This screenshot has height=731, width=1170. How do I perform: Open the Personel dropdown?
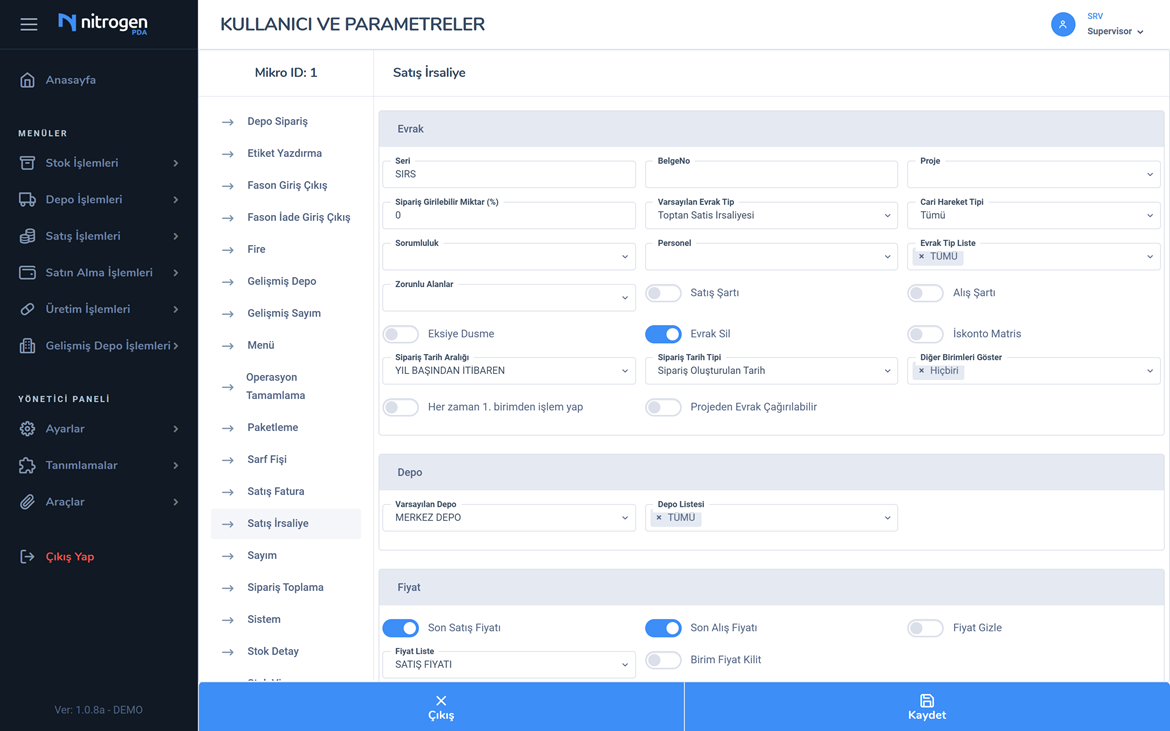coord(772,256)
